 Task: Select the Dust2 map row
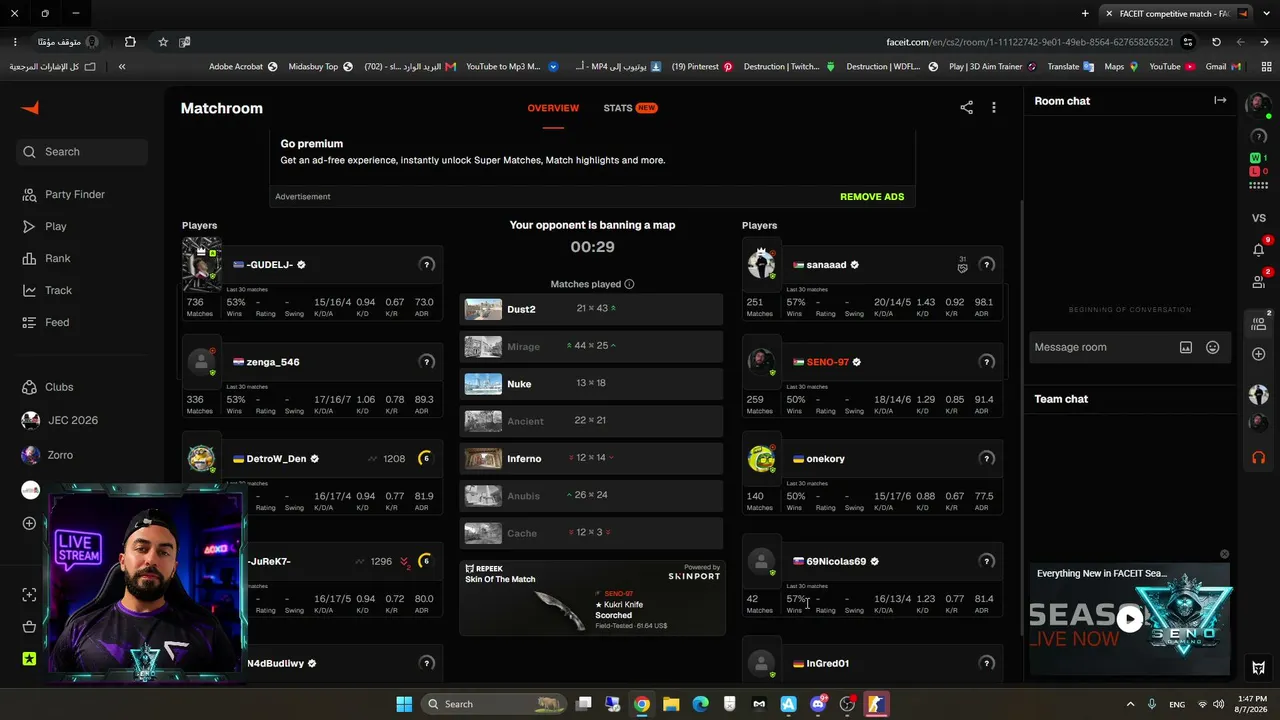[x=591, y=309]
